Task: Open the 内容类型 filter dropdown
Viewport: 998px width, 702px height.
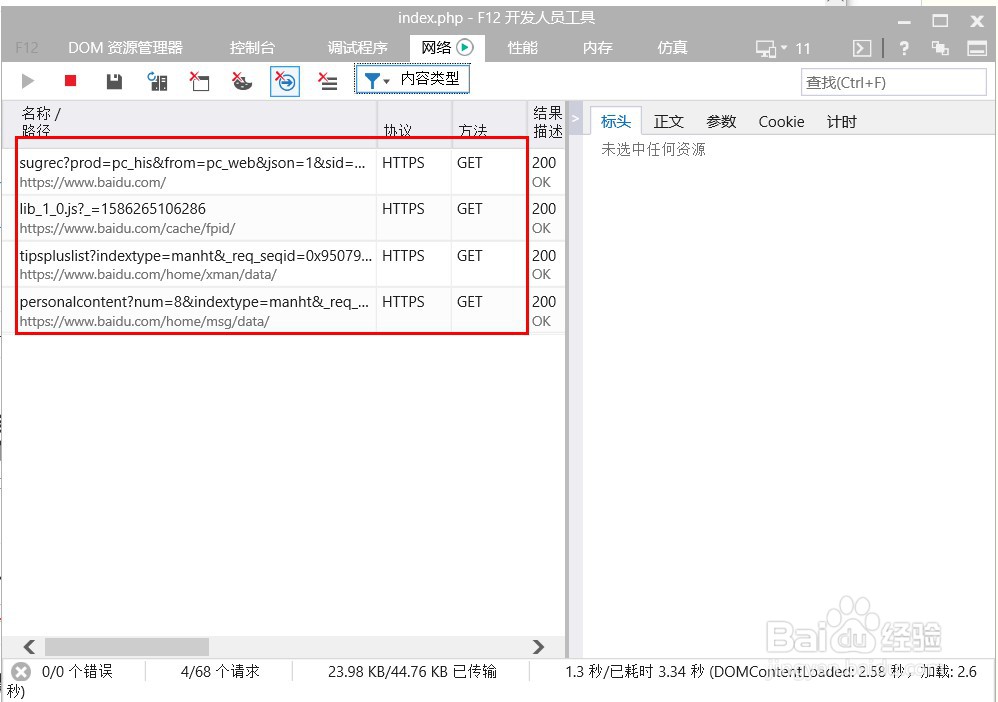Action: (412, 79)
